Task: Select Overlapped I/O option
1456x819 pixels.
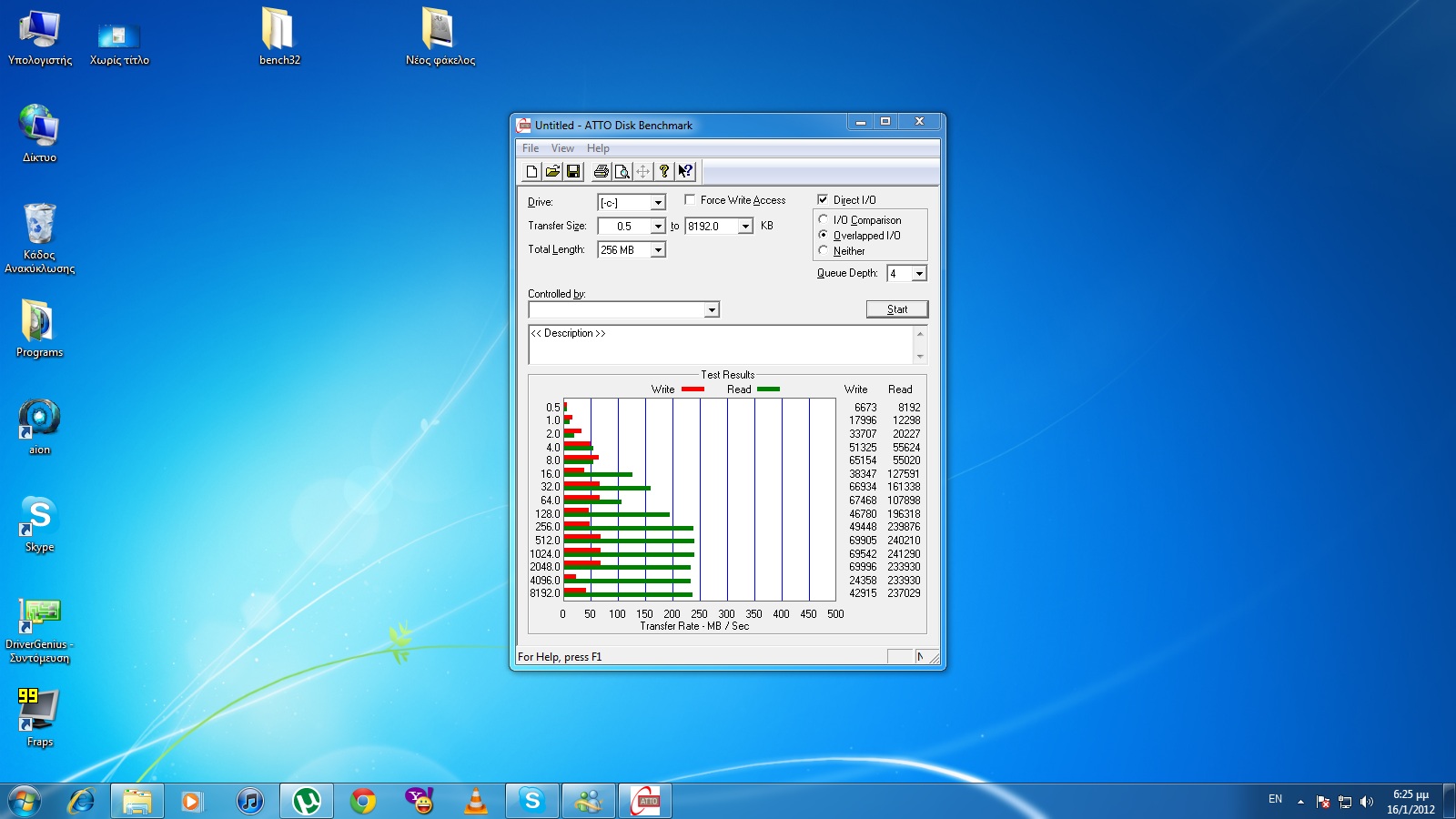Action: [824, 235]
